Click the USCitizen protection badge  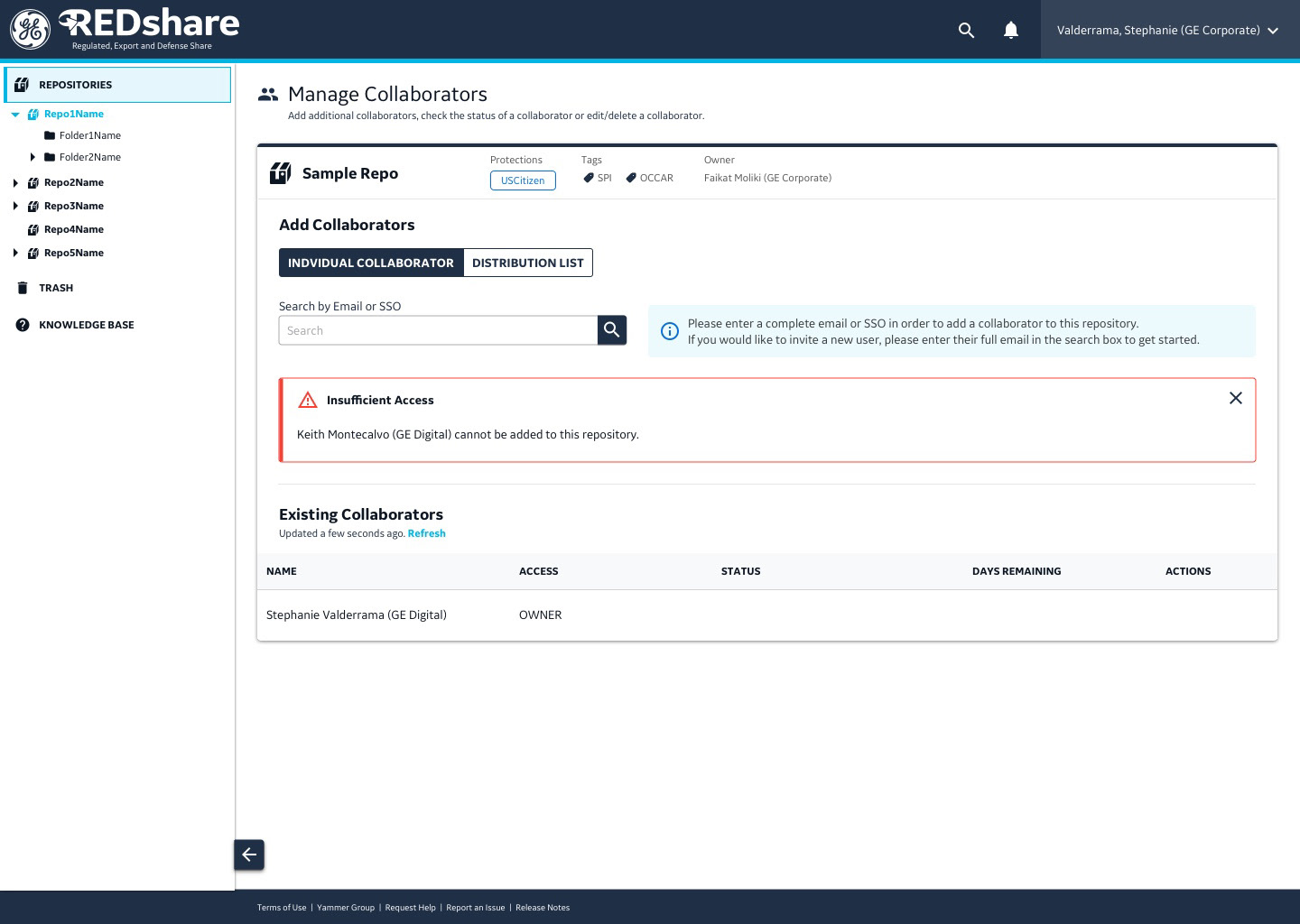[x=523, y=180]
